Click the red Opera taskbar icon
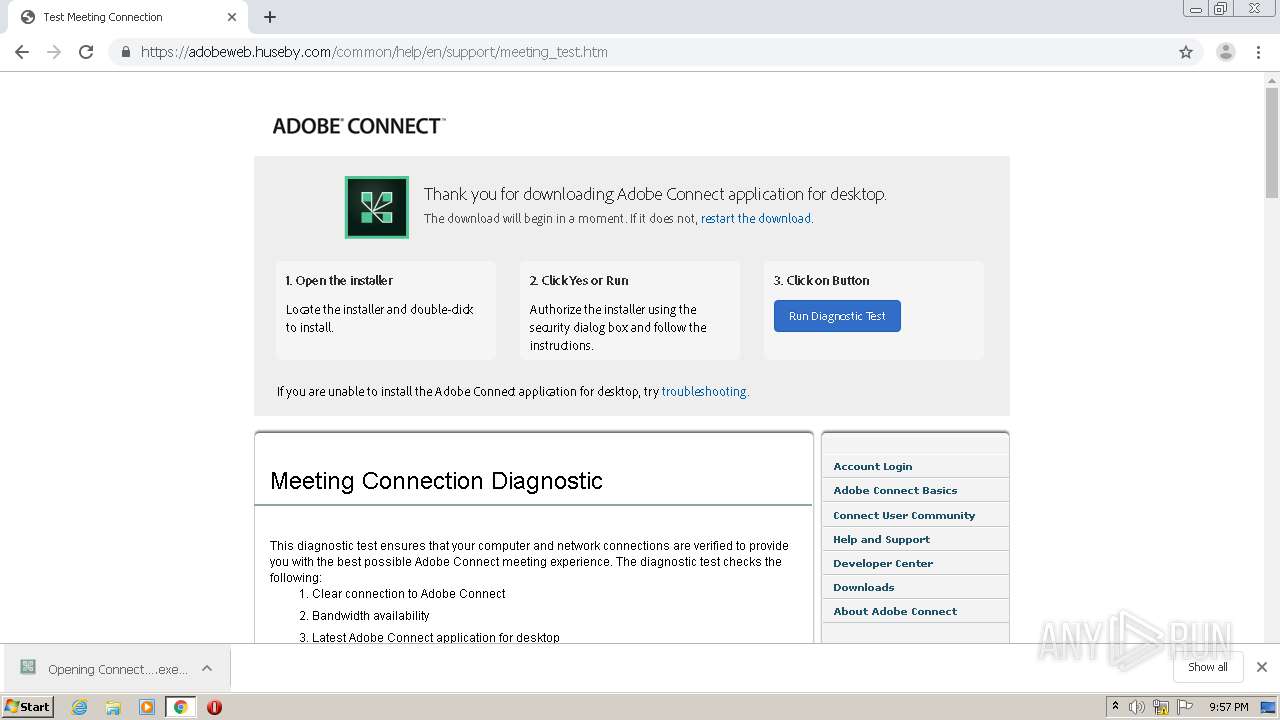This screenshot has height=720, width=1280. [214, 707]
